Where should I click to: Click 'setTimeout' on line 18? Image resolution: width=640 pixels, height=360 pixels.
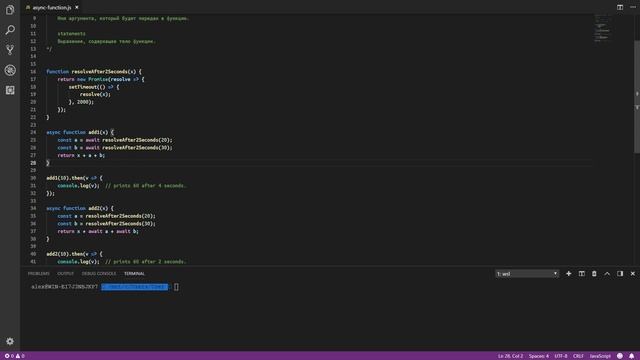click(x=83, y=87)
